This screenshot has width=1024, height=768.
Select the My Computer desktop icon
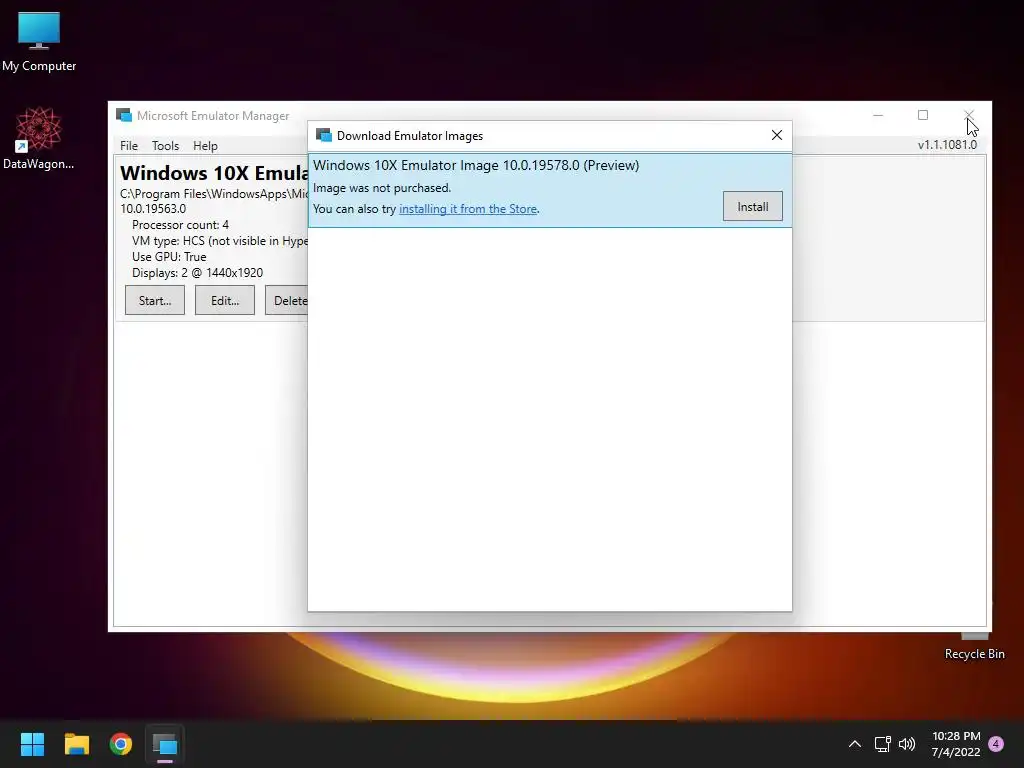(39, 41)
